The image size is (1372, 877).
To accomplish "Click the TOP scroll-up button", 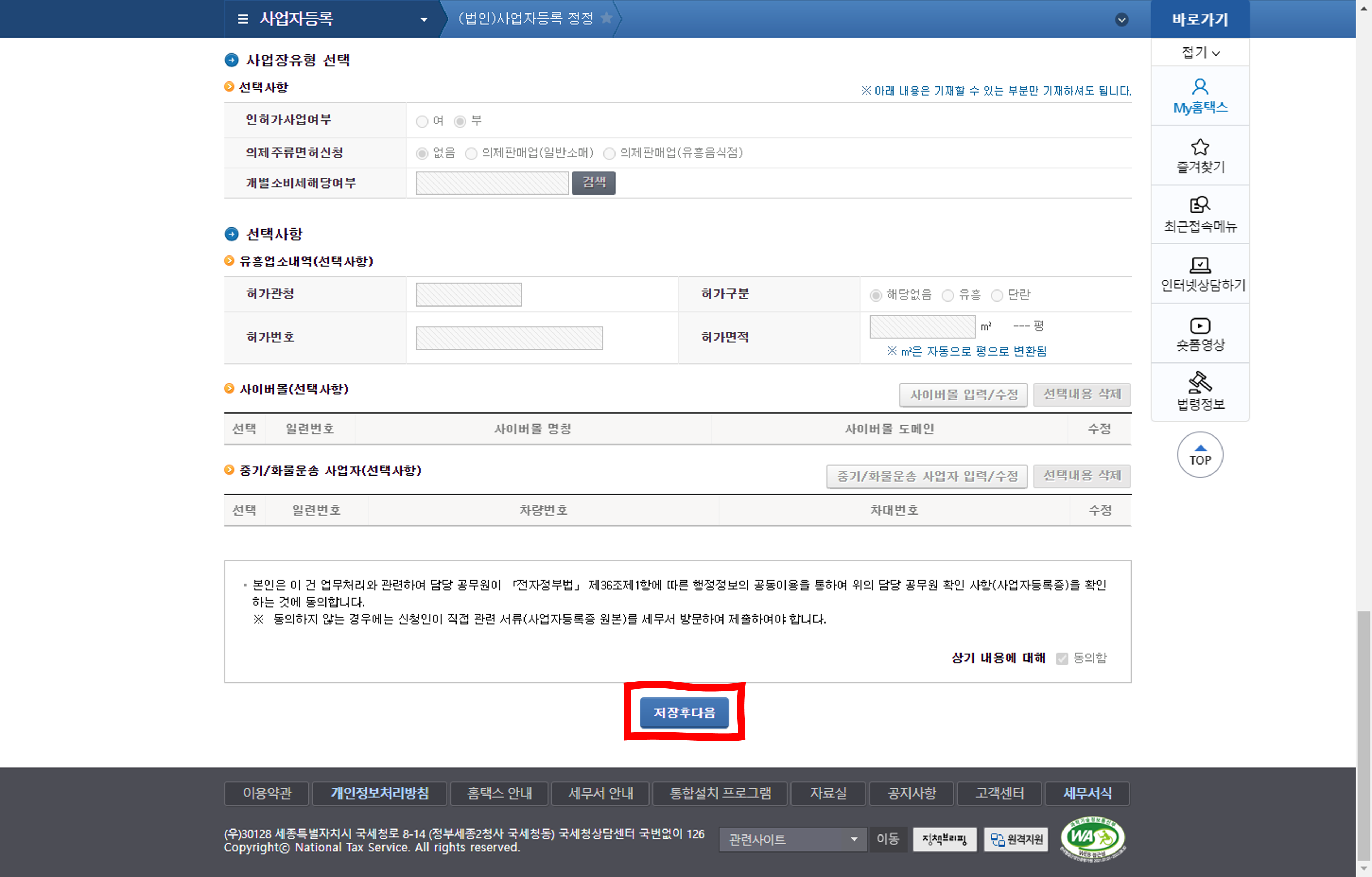I will click(x=1200, y=455).
